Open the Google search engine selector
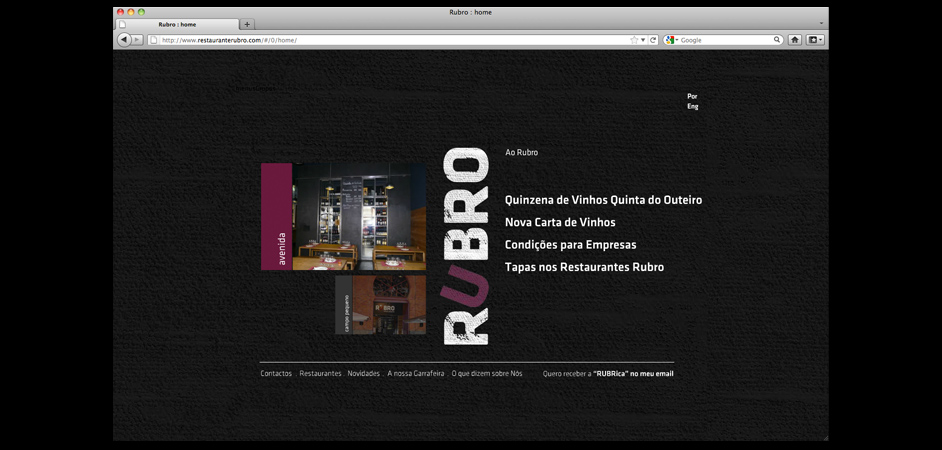The image size is (942, 450). tap(671, 40)
